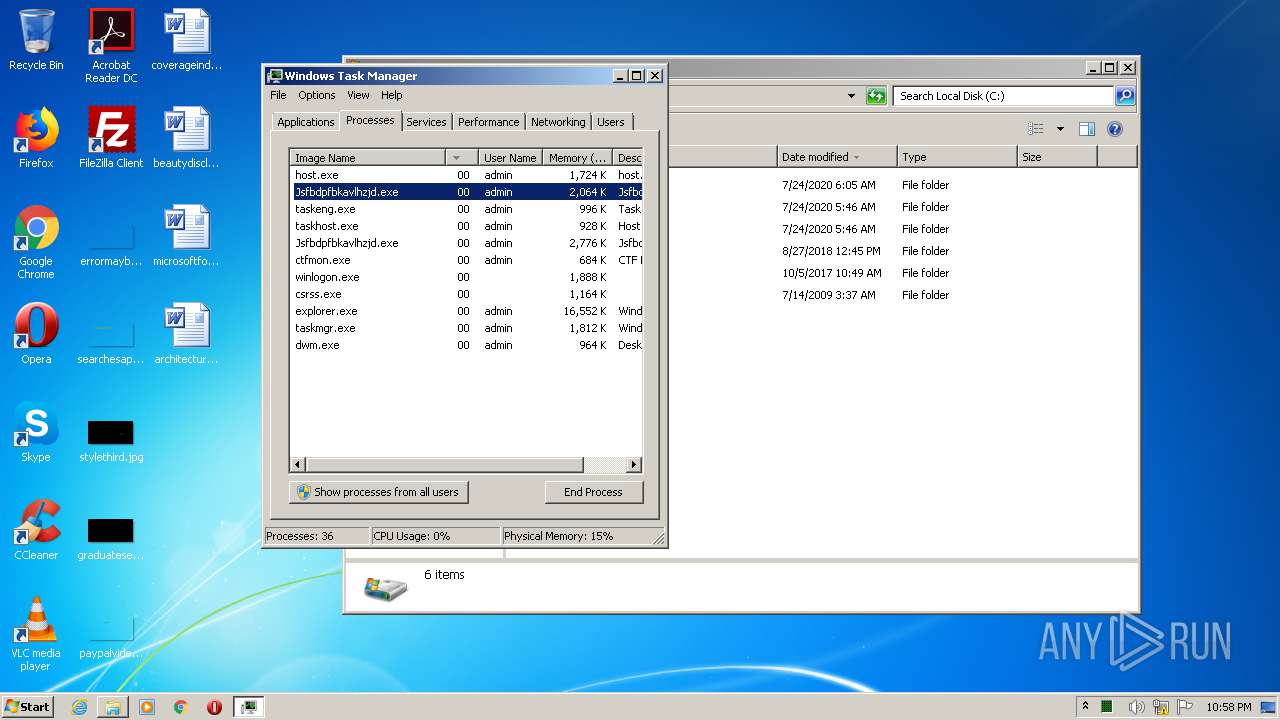Select the explorer.exe process
Image resolution: width=1280 pixels, height=720 pixels.
[x=466, y=311]
